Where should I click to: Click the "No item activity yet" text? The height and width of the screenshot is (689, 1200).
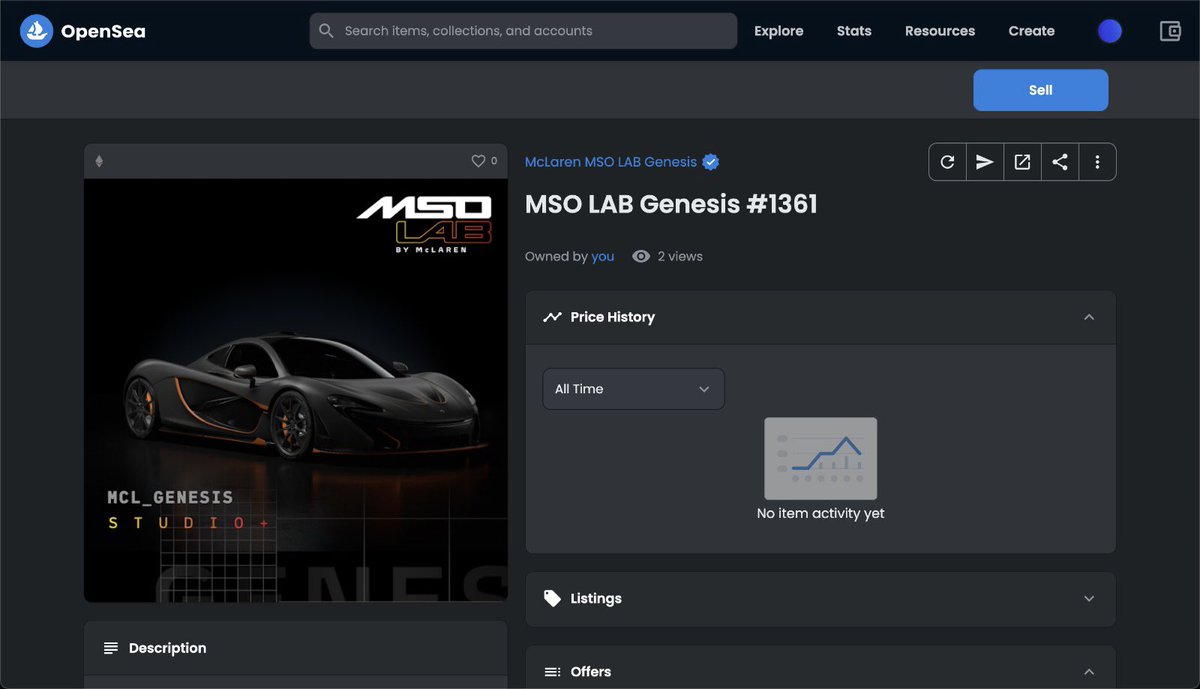coord(821,514)
